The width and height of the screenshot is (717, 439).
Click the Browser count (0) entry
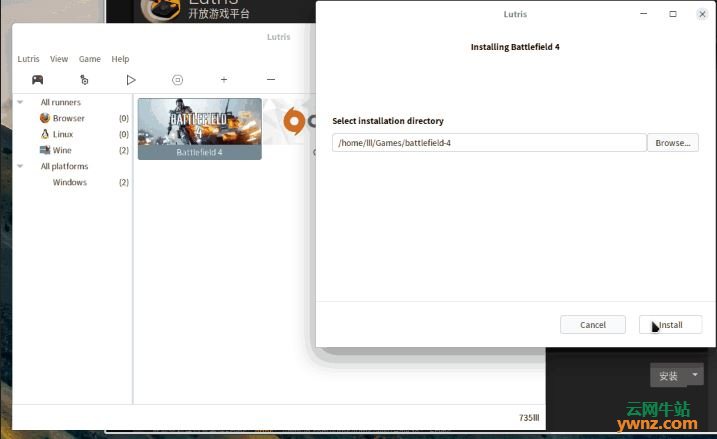pos(124,118)
